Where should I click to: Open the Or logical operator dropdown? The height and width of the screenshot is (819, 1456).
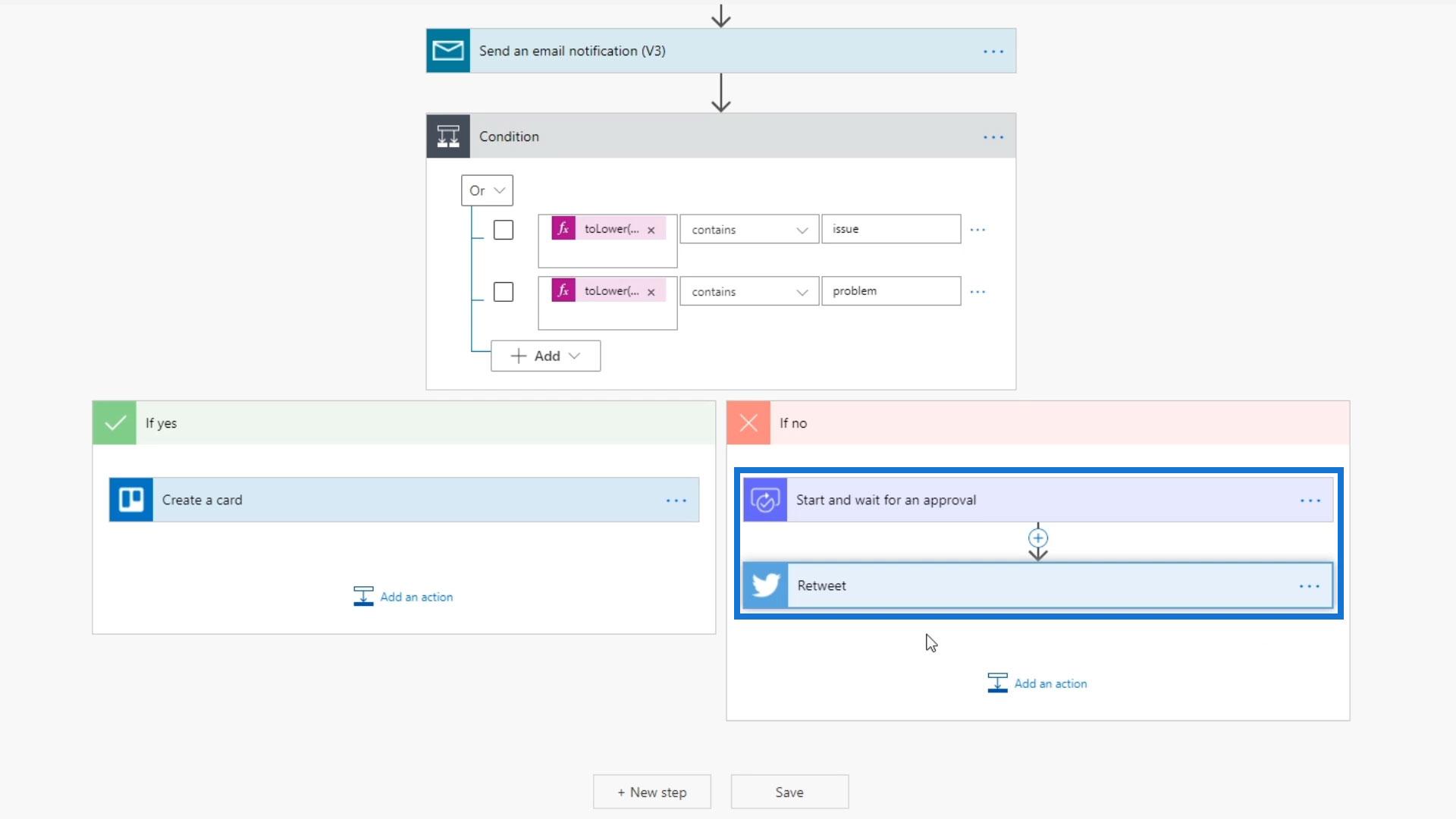[x=487, y=190]
